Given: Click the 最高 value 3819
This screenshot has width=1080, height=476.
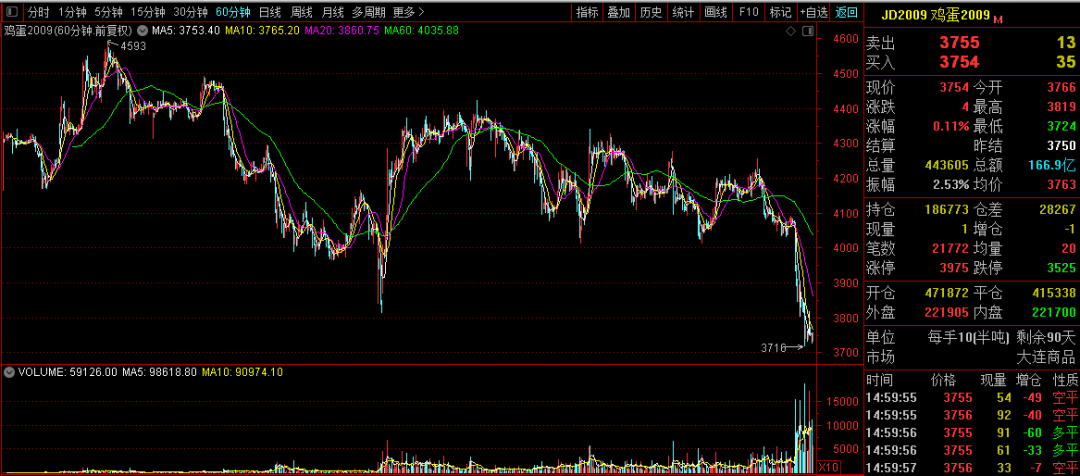Looking at the screenshot, I should coord(1061,106).
